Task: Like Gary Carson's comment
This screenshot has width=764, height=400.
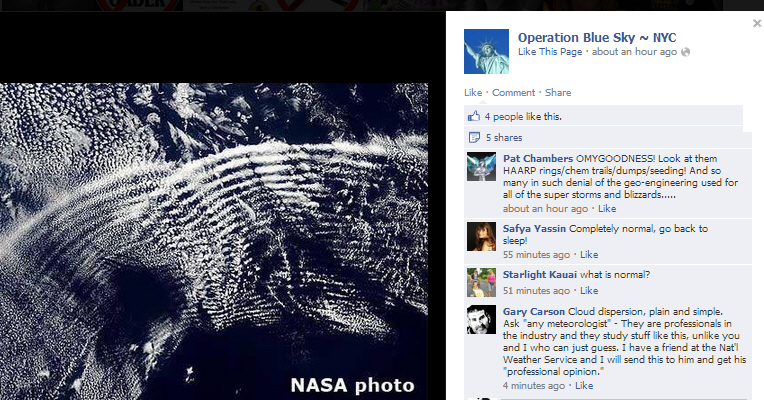Action: (x=584, y=386)
